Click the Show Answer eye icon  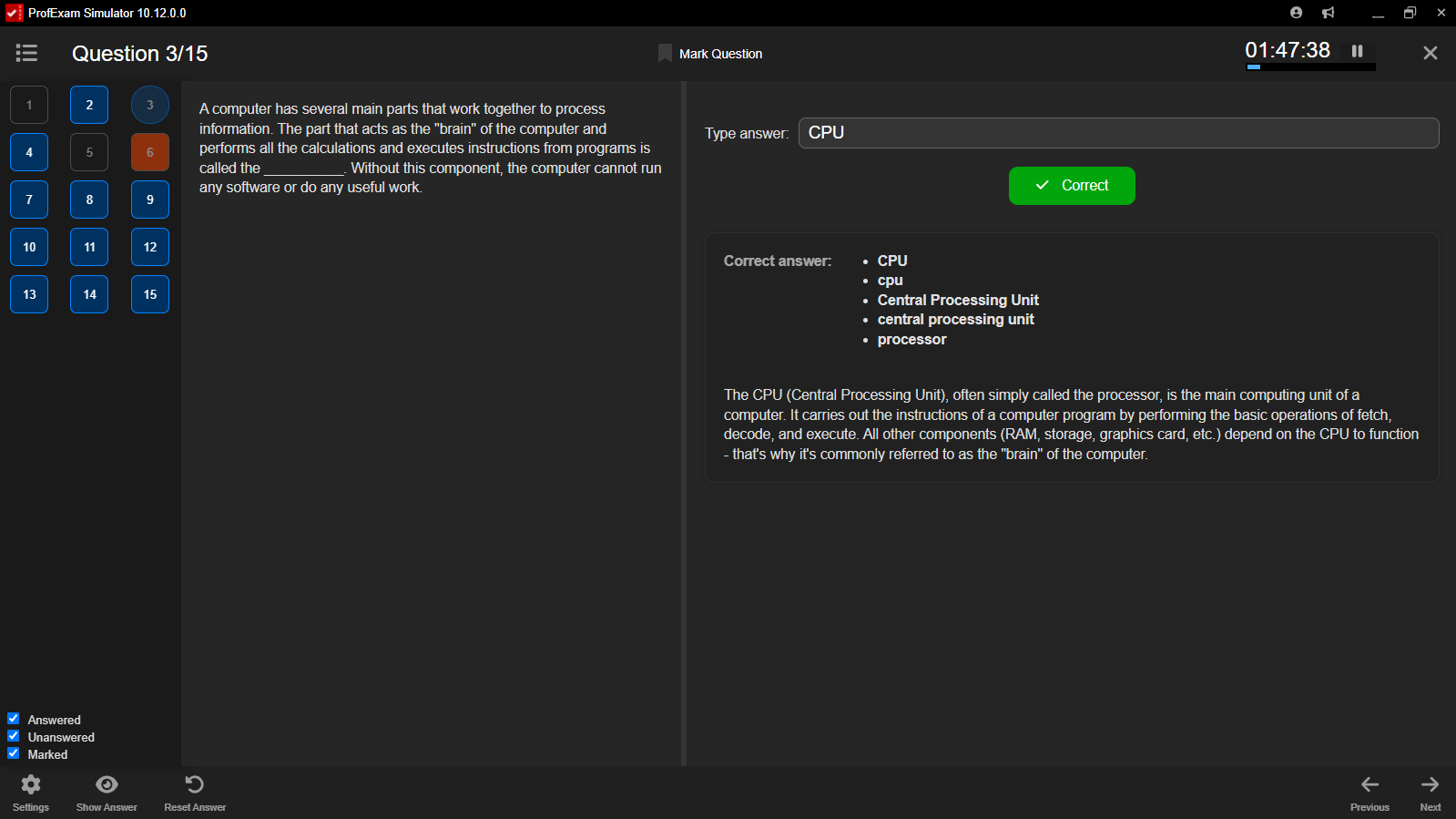[x=107, y=785]
